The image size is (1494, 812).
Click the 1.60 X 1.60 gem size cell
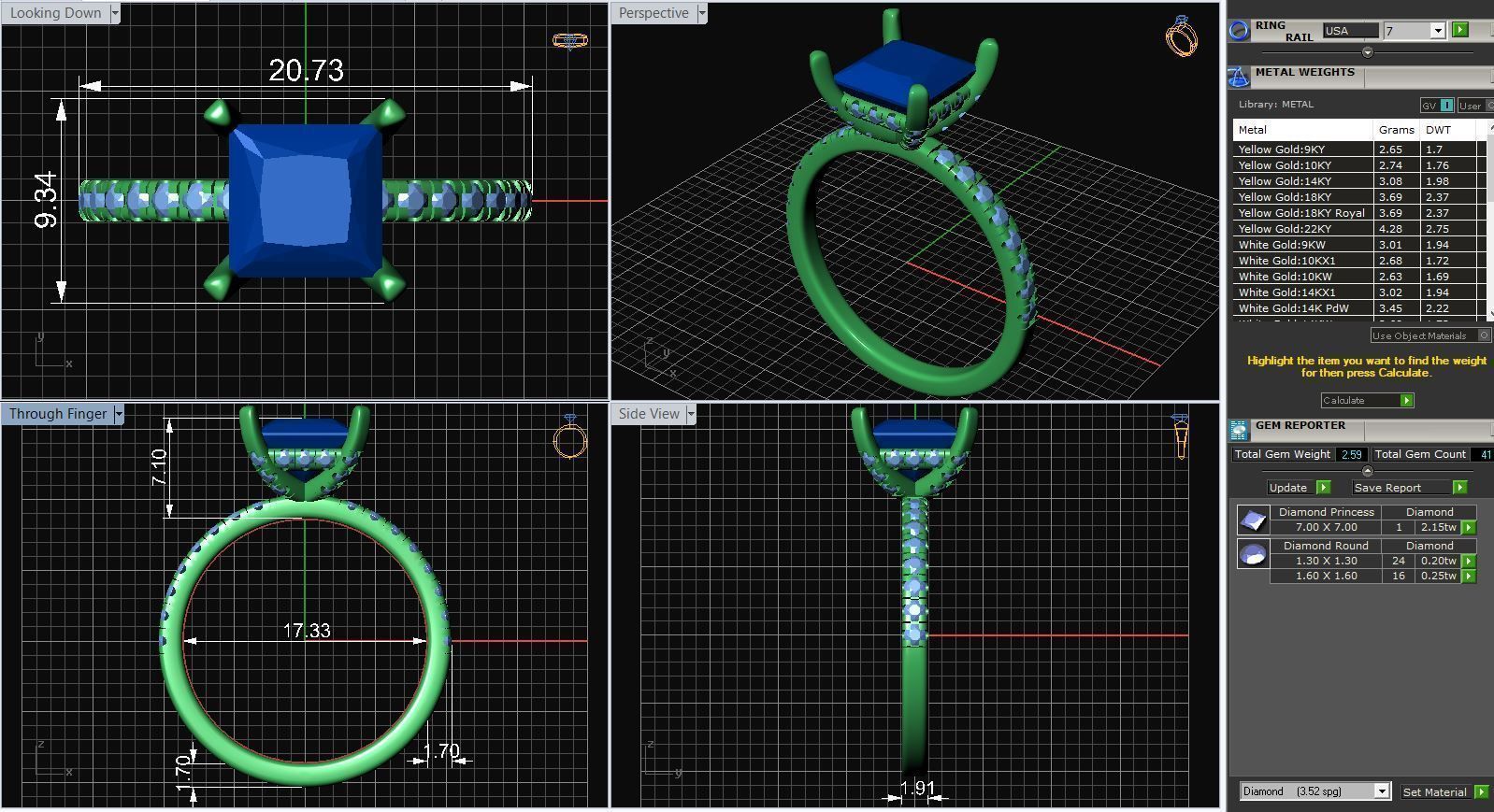point(1326,576)
